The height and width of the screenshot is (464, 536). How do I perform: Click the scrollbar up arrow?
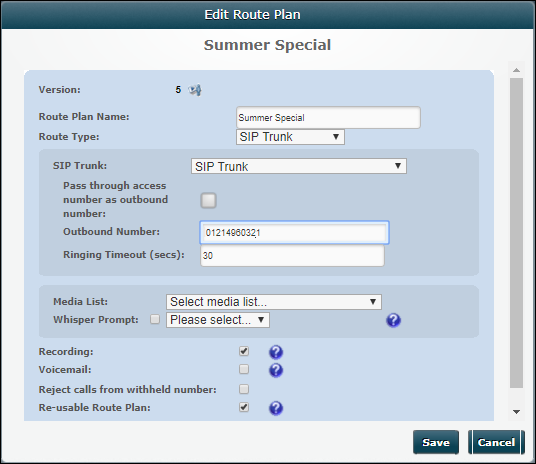tap(516, 70)
